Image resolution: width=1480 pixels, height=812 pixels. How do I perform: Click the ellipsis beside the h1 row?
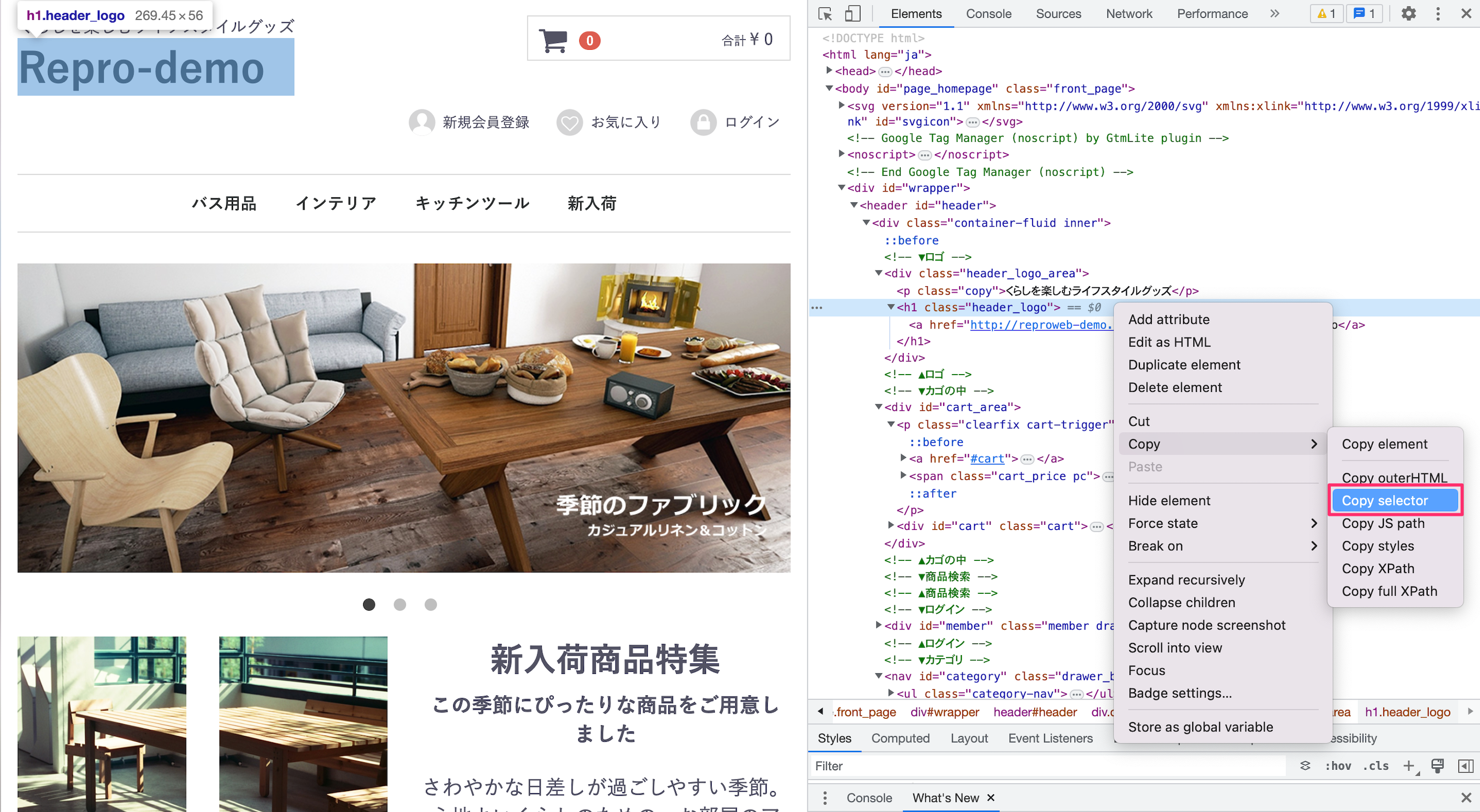816,308
